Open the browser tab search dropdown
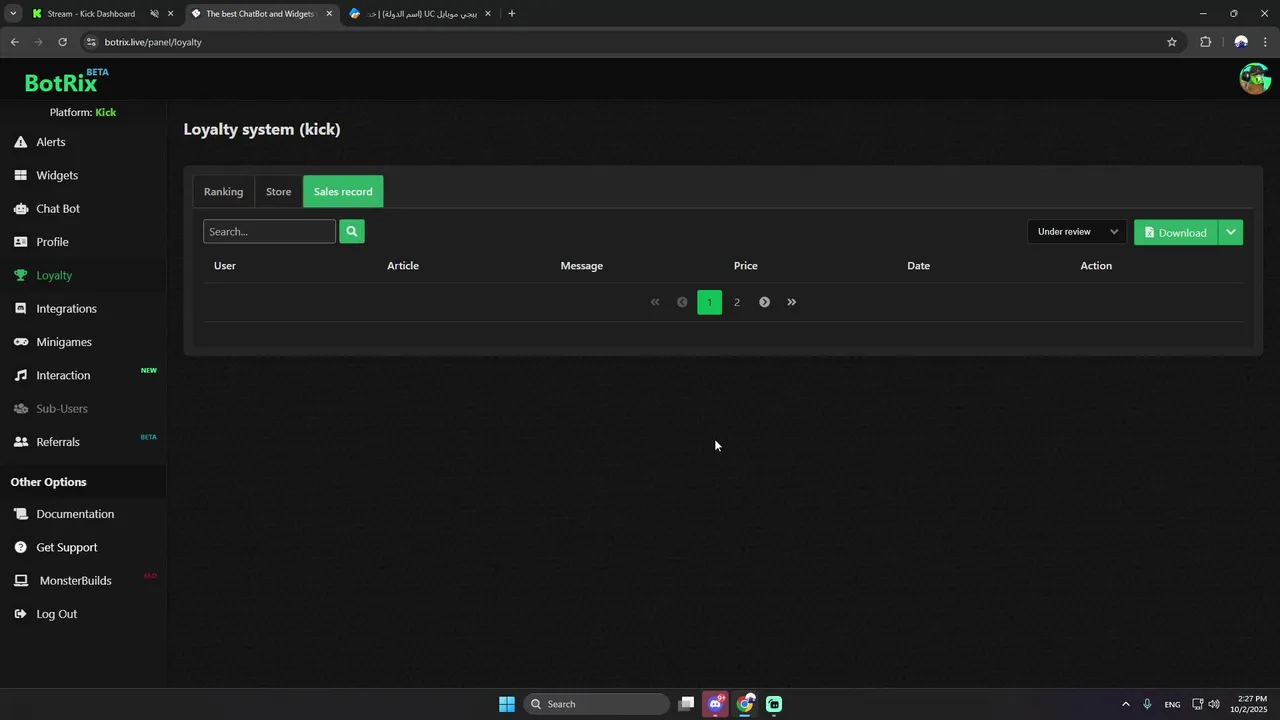This screenshot has width=1280, height=720. (x=12, y=14)
